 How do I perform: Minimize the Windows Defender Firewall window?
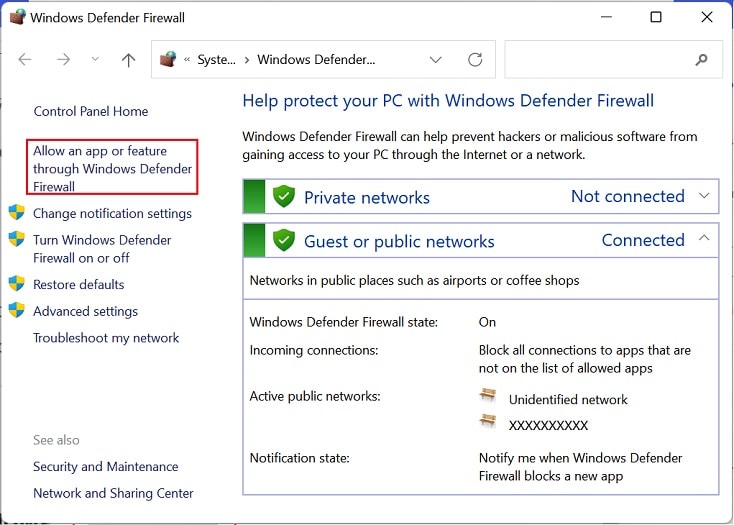(606, 17)
